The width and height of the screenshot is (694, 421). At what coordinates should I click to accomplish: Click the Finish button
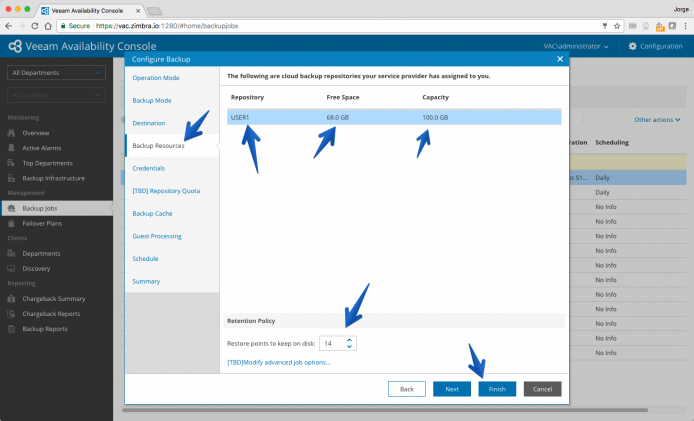(497, 389)
